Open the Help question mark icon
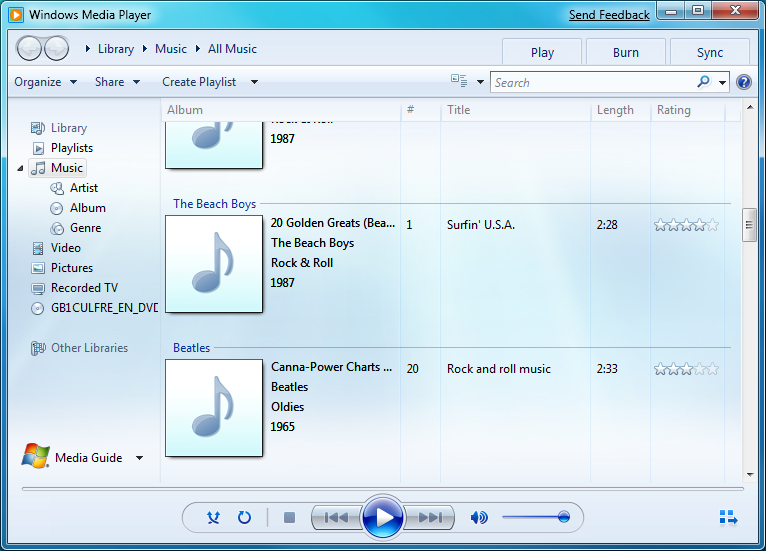766x551 pixels. [744, 82]
